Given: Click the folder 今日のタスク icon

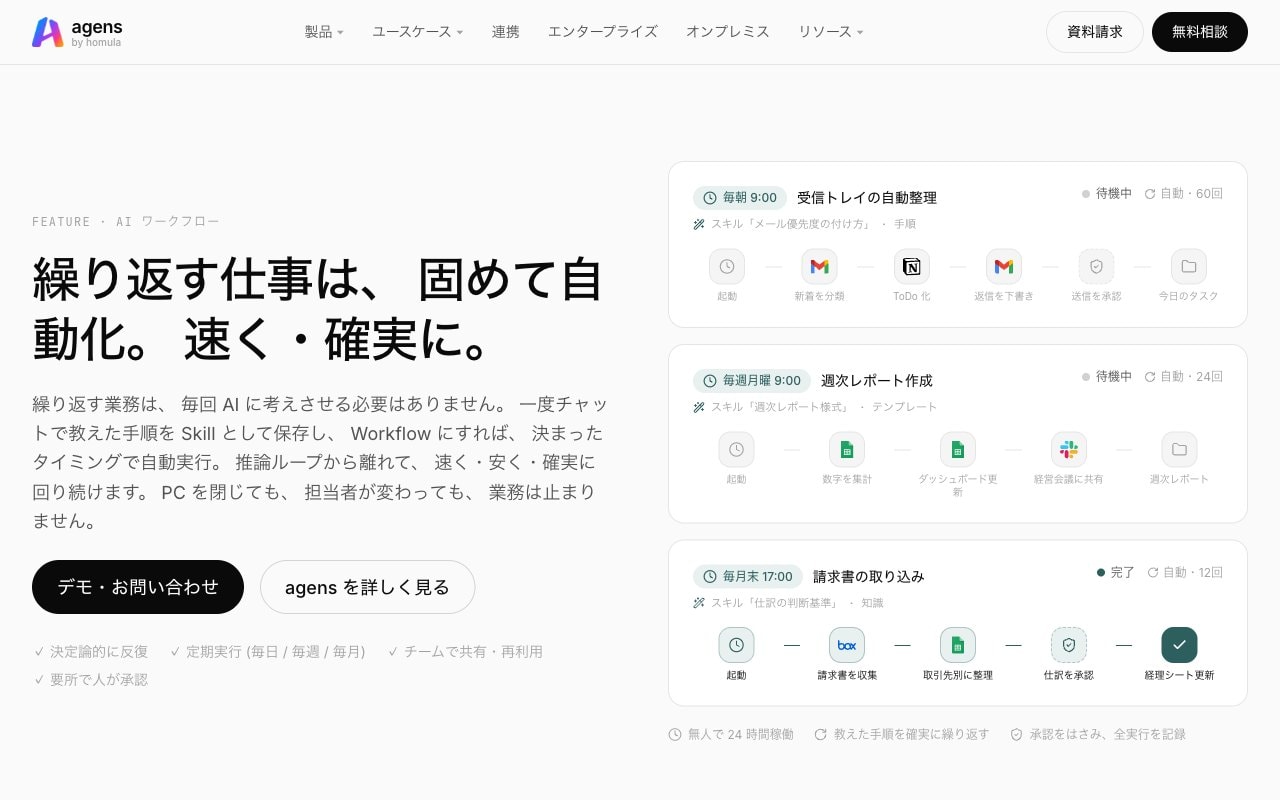Looking at the screenshot, I should tap(1189, 267).
